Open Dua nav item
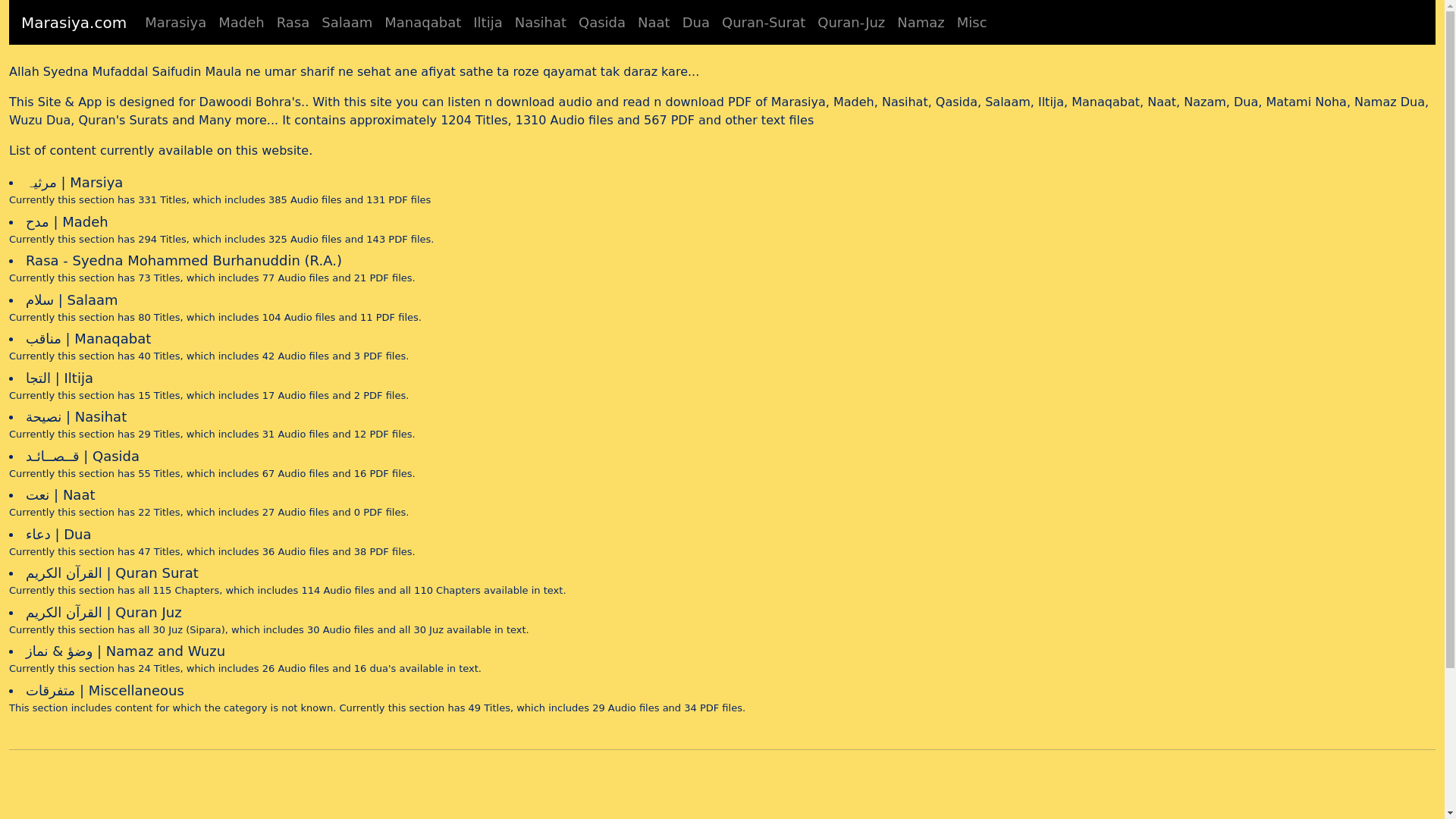This screenshot has width=1456, height=819. click(x=695, y=23)
